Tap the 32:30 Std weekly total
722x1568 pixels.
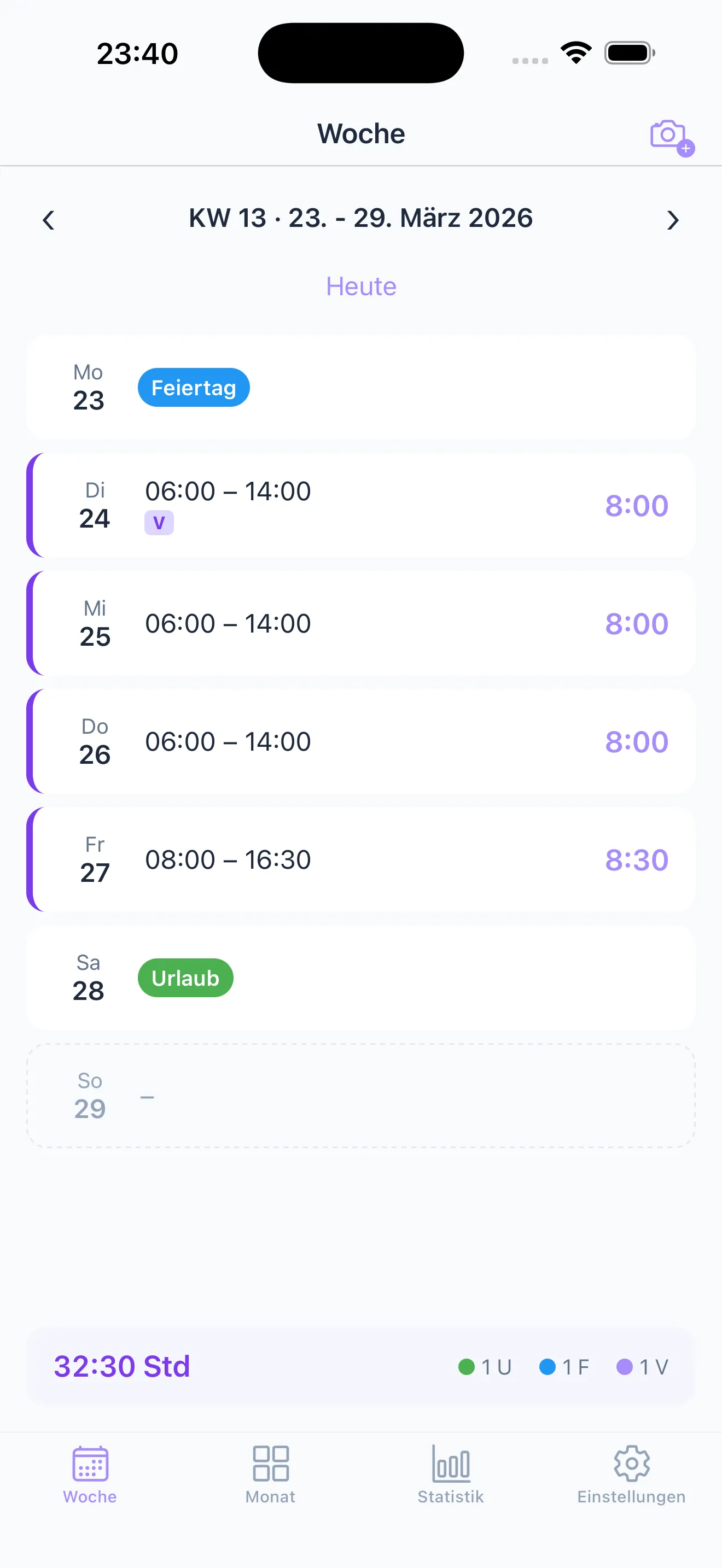pyautogui.click(x=122, y=1366)
